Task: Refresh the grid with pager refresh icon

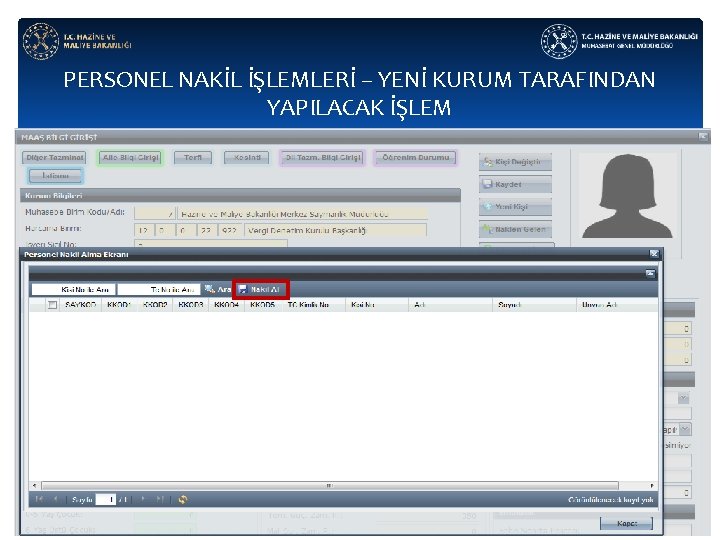Action: [x=183, y=500]
